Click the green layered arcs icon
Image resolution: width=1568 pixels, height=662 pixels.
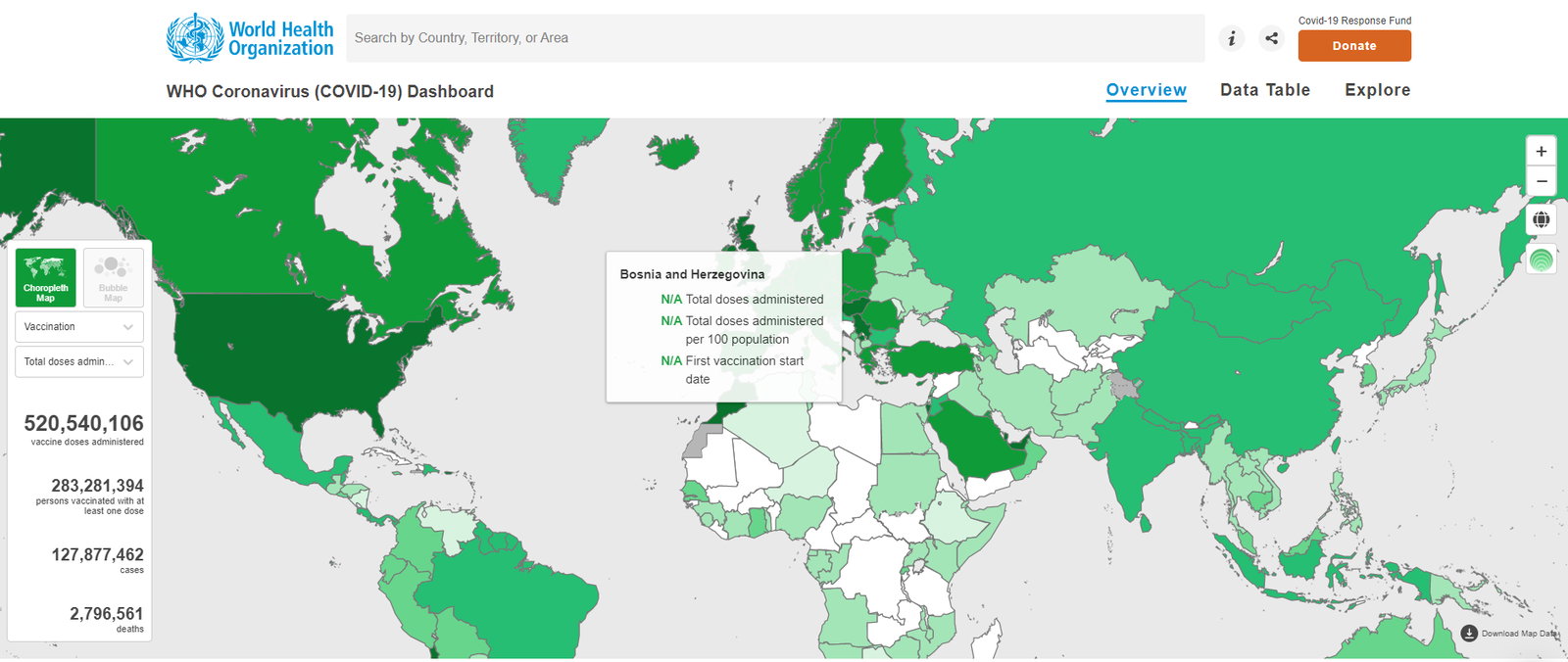(1542, 260)
